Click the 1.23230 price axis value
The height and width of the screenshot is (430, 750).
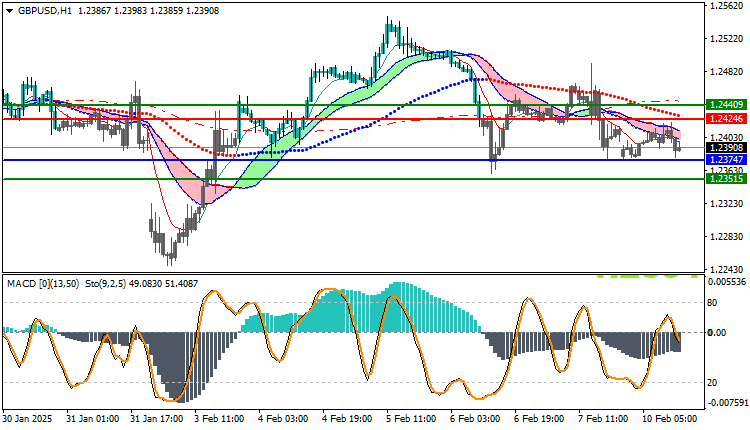point(727,203)
